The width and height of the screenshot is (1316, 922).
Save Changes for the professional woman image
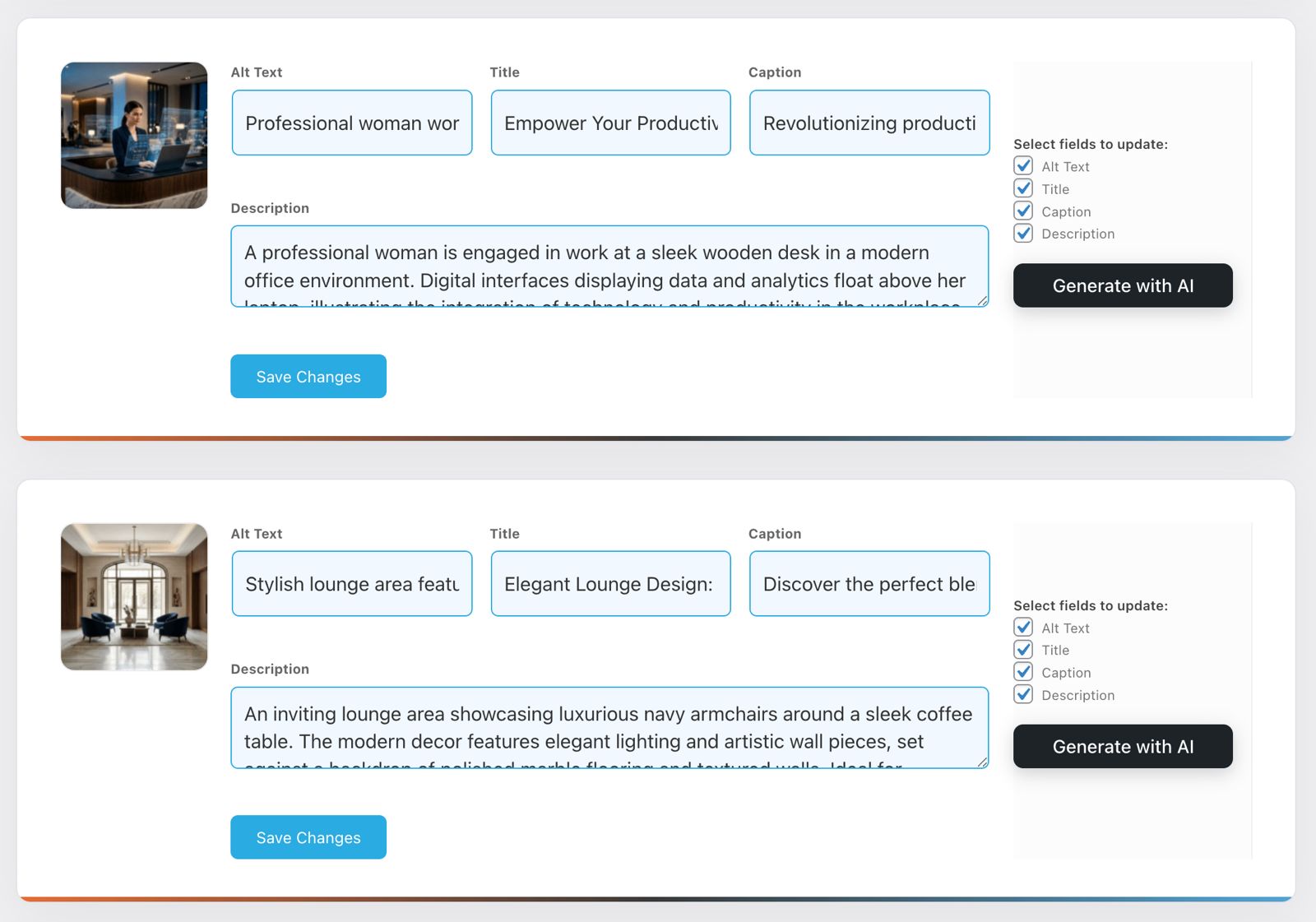(x=308, y=377)
